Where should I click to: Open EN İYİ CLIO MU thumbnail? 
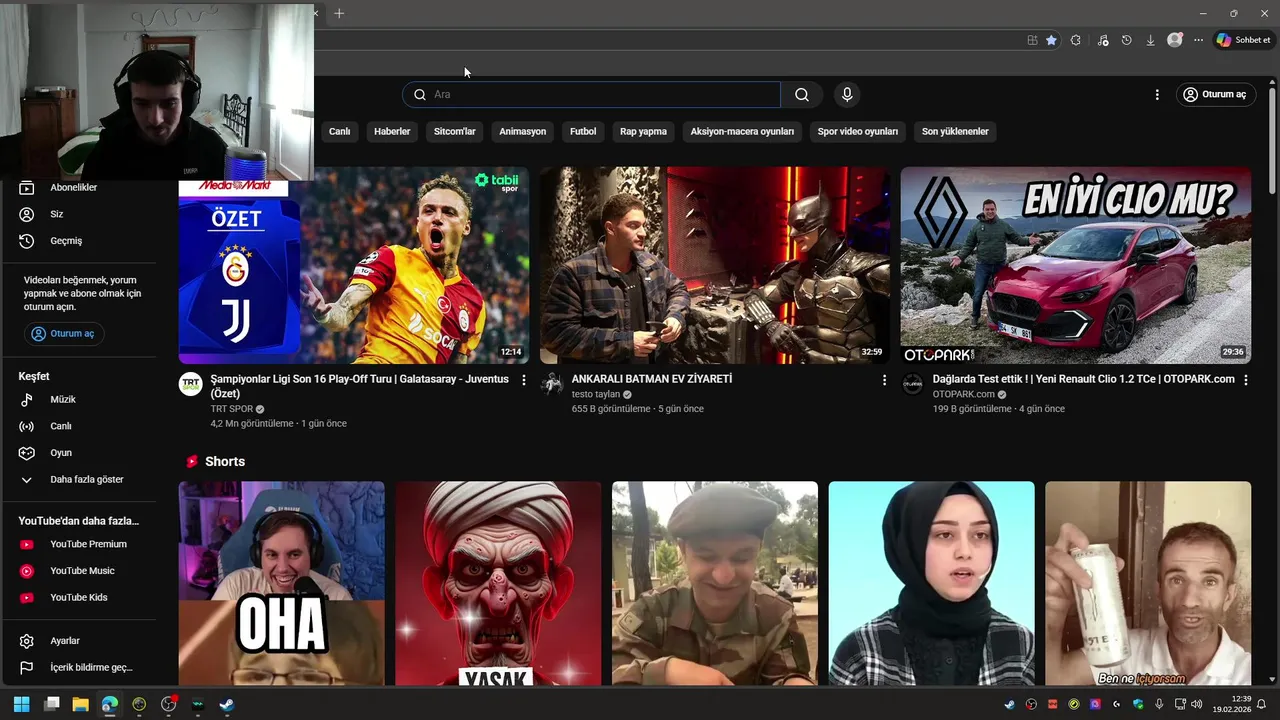tap(1075, 265)
